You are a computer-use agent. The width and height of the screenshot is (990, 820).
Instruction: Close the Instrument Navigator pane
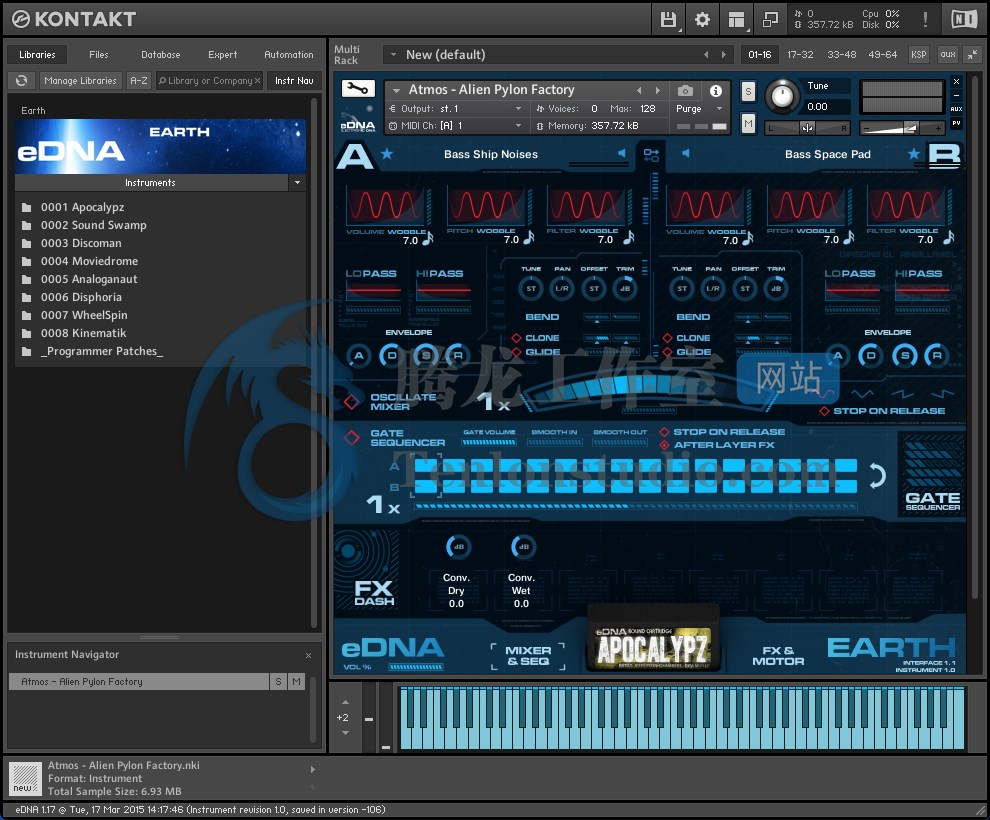(308, 655)
